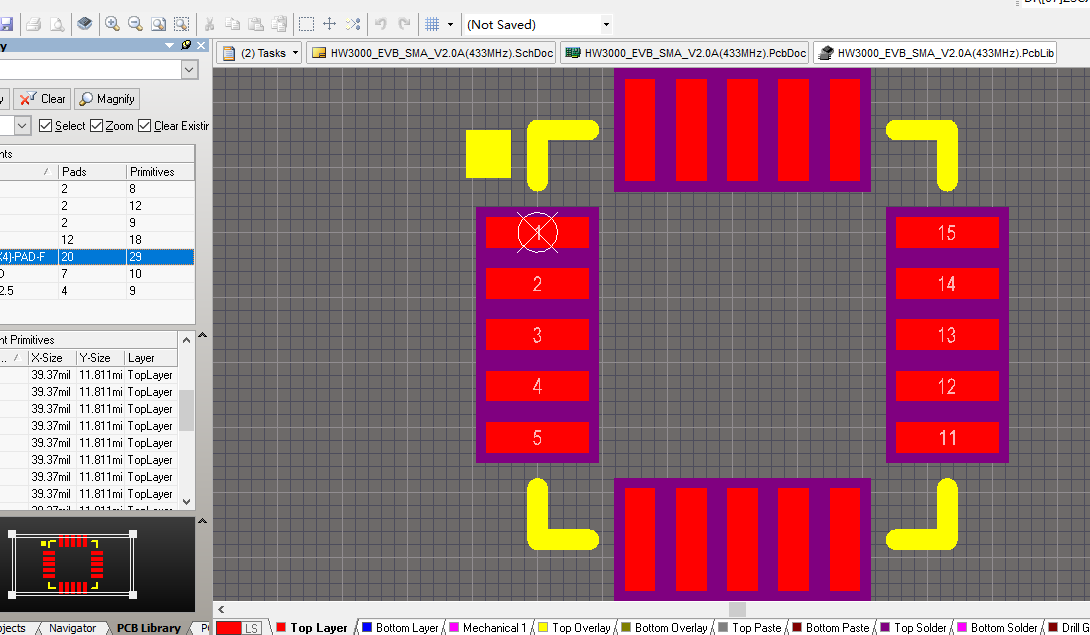Sort by the Pads column header

click(92, 172)
